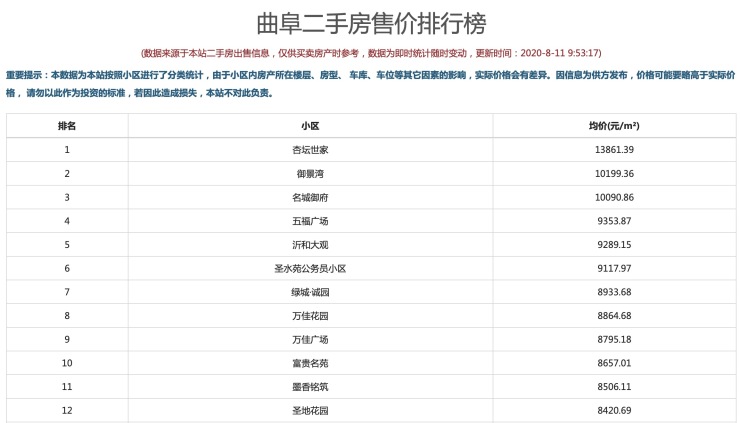Select price value 8795.18

pos(614,339)
